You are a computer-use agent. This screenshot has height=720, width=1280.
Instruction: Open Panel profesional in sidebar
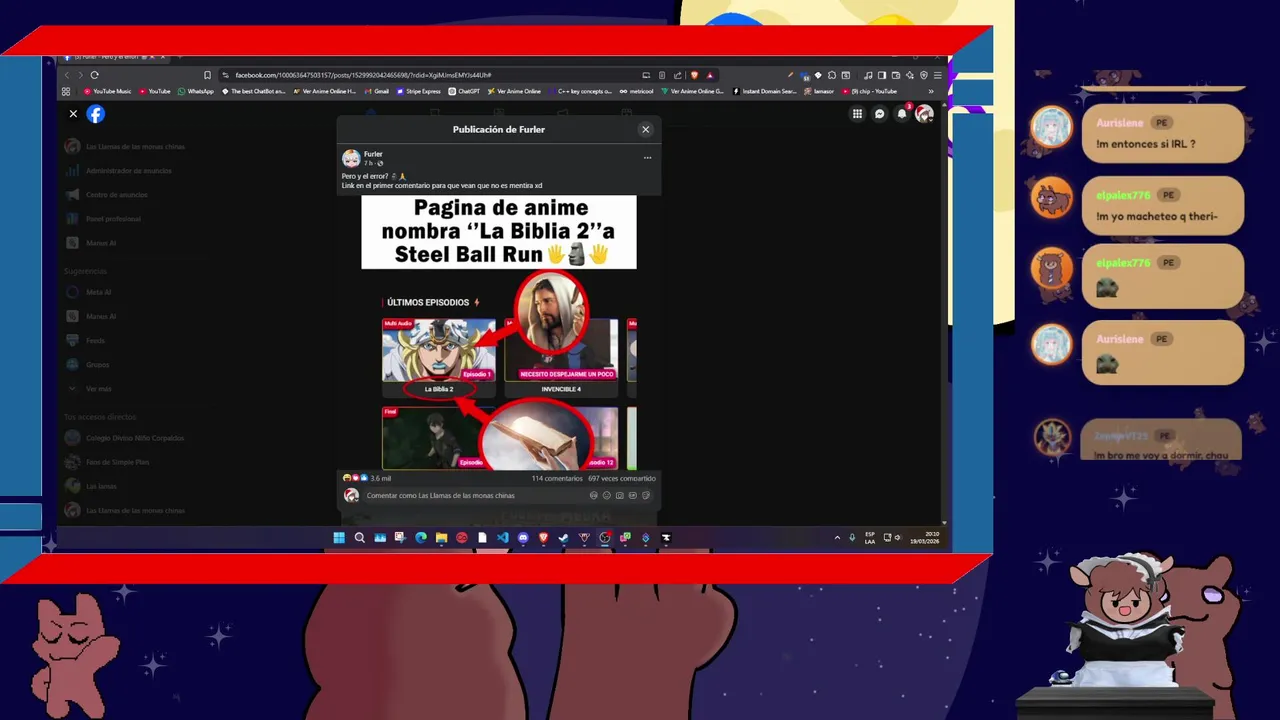coord(103,219)
